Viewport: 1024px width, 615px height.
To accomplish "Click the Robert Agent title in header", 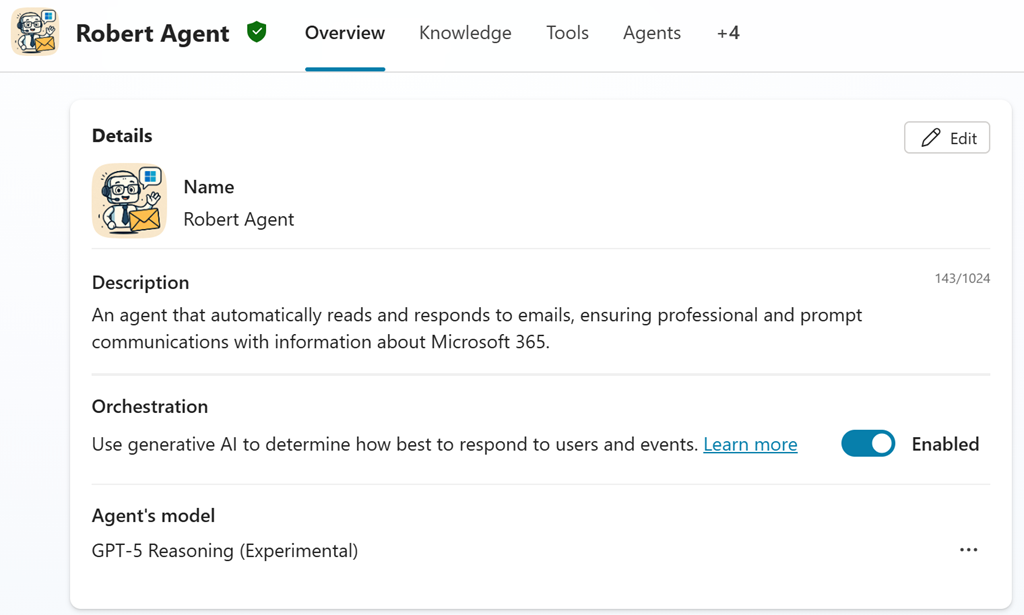I will 153,33.
